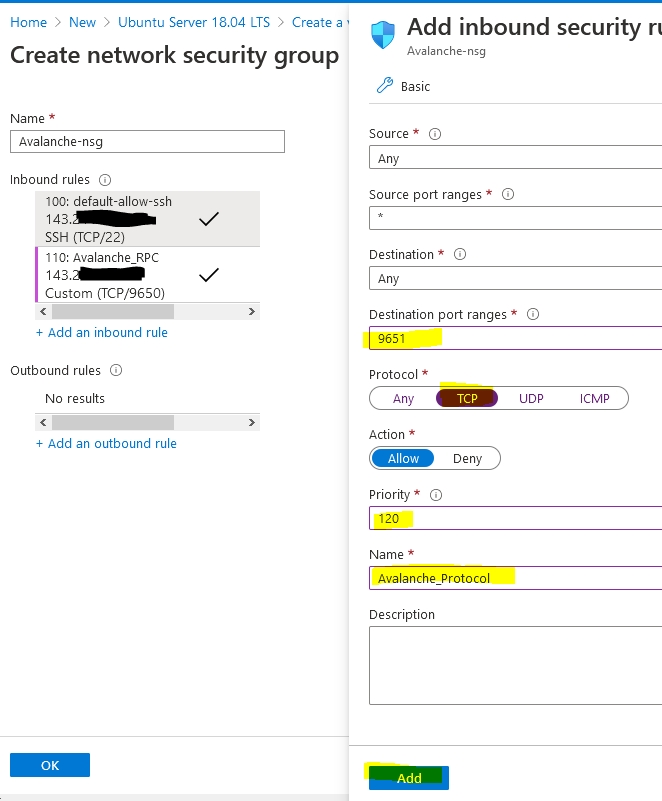Click info icon next to Source label

(435, 134)
